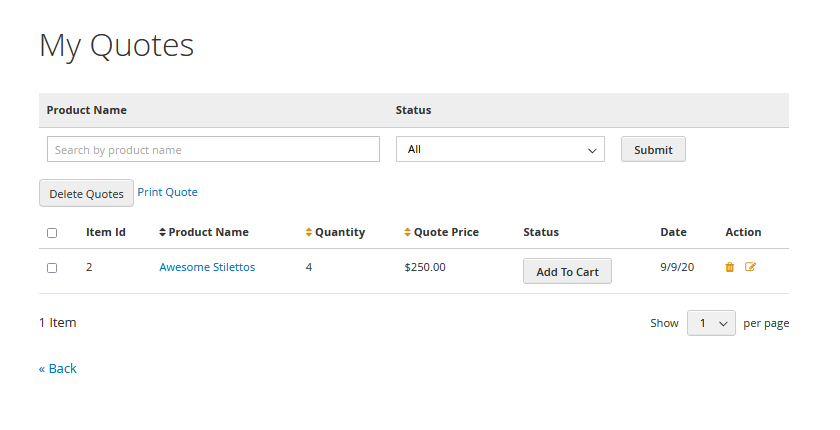Open the Print Quote link
The width and height of the screenshot is (840, 430).
tap(168, 192)
